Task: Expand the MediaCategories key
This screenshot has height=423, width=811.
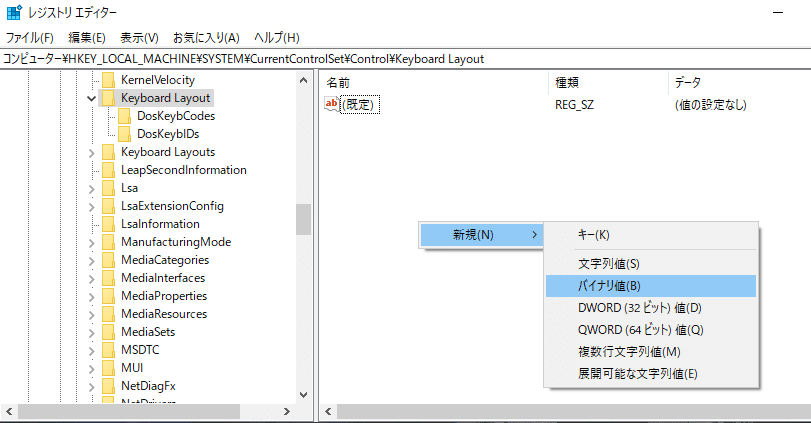Action: point(92,261)
